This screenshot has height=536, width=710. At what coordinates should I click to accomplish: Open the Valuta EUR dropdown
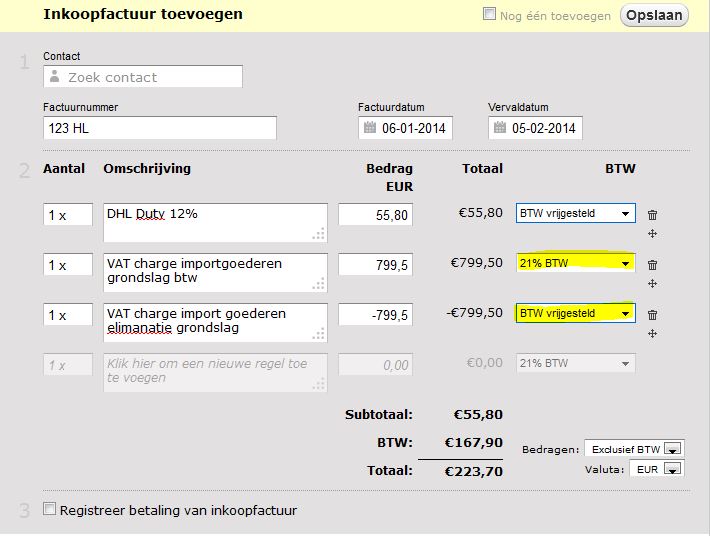click(656, 468)
